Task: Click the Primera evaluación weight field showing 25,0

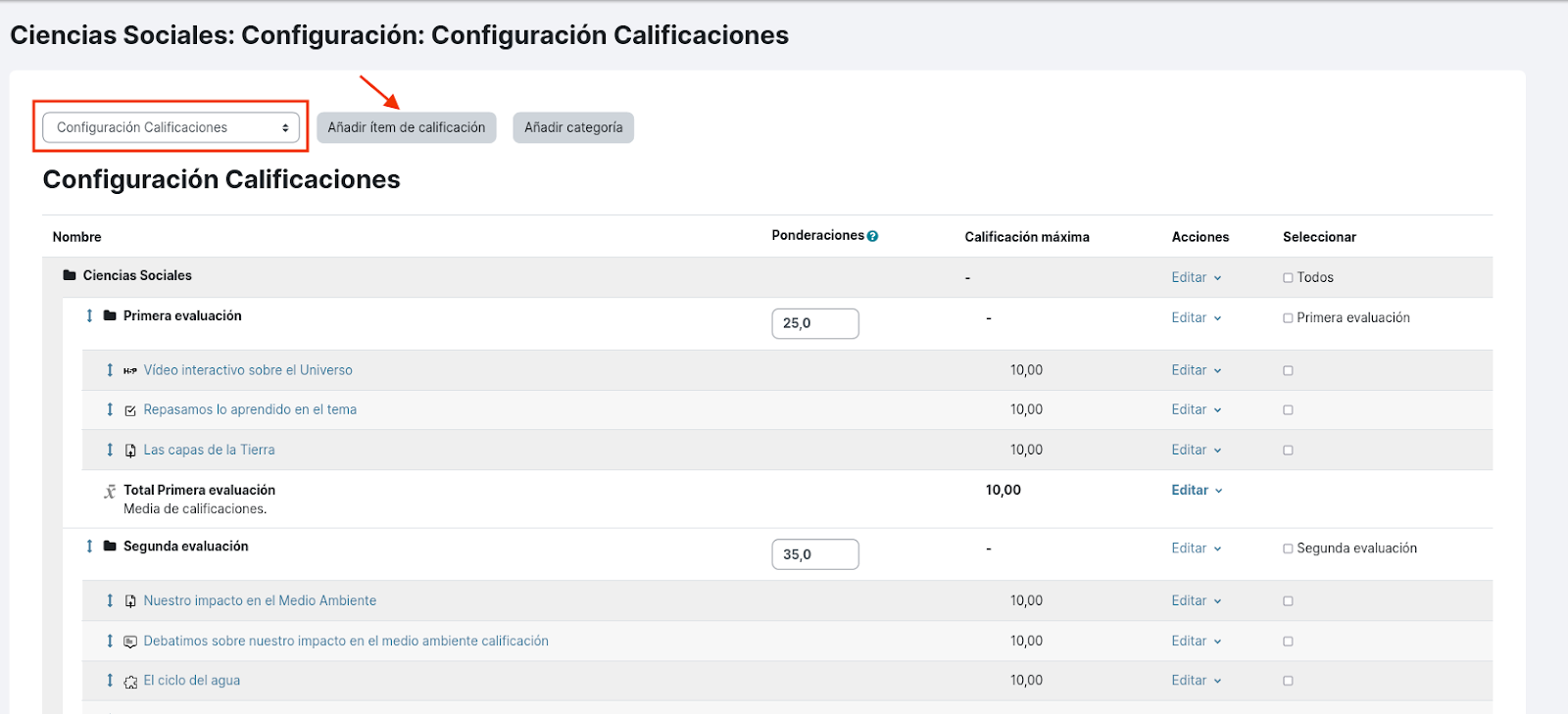Action: pos(815,323)
